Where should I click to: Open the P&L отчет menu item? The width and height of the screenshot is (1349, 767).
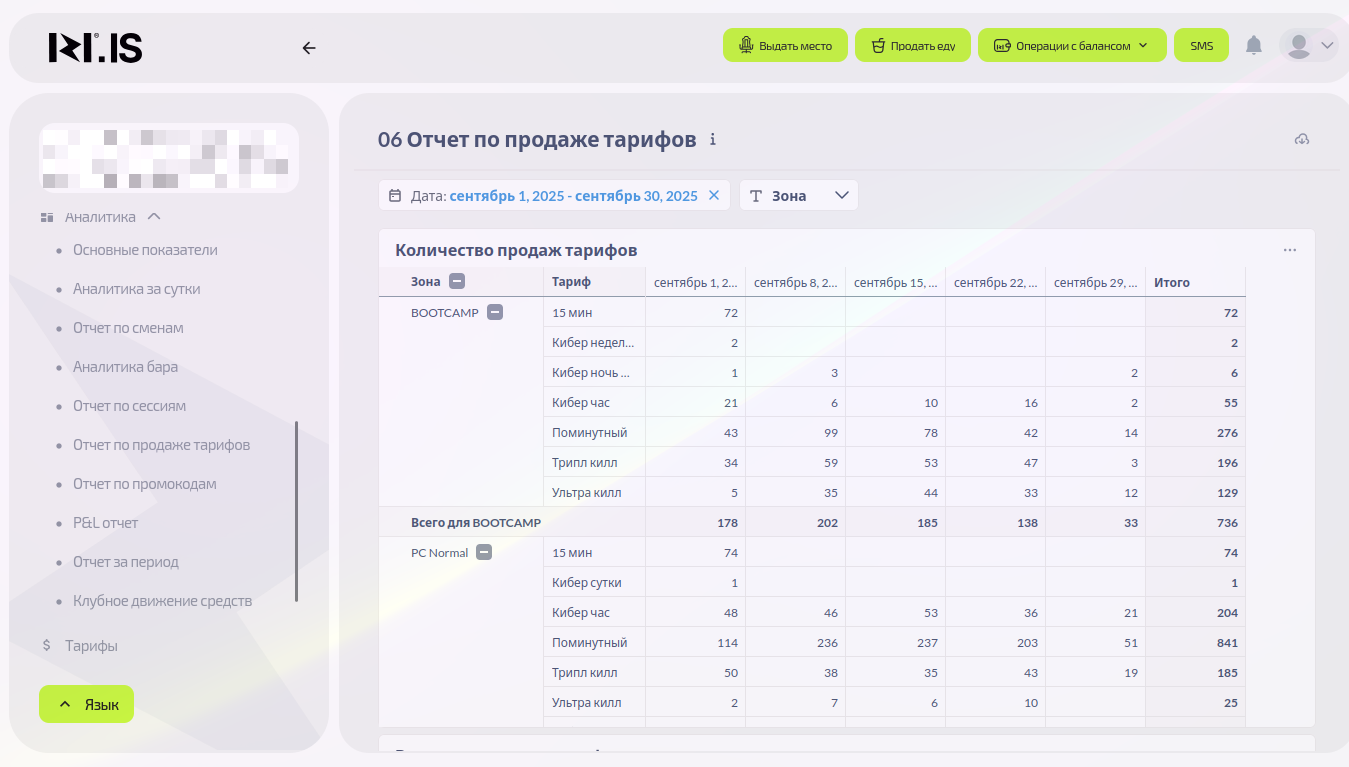click(105, 523)
